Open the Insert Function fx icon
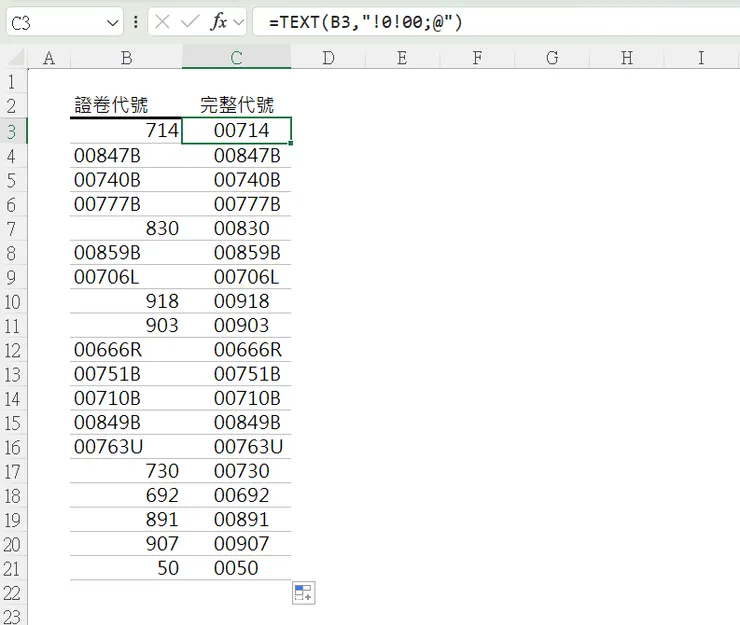The width and height of the screenshot is (740, 625). 219,22
